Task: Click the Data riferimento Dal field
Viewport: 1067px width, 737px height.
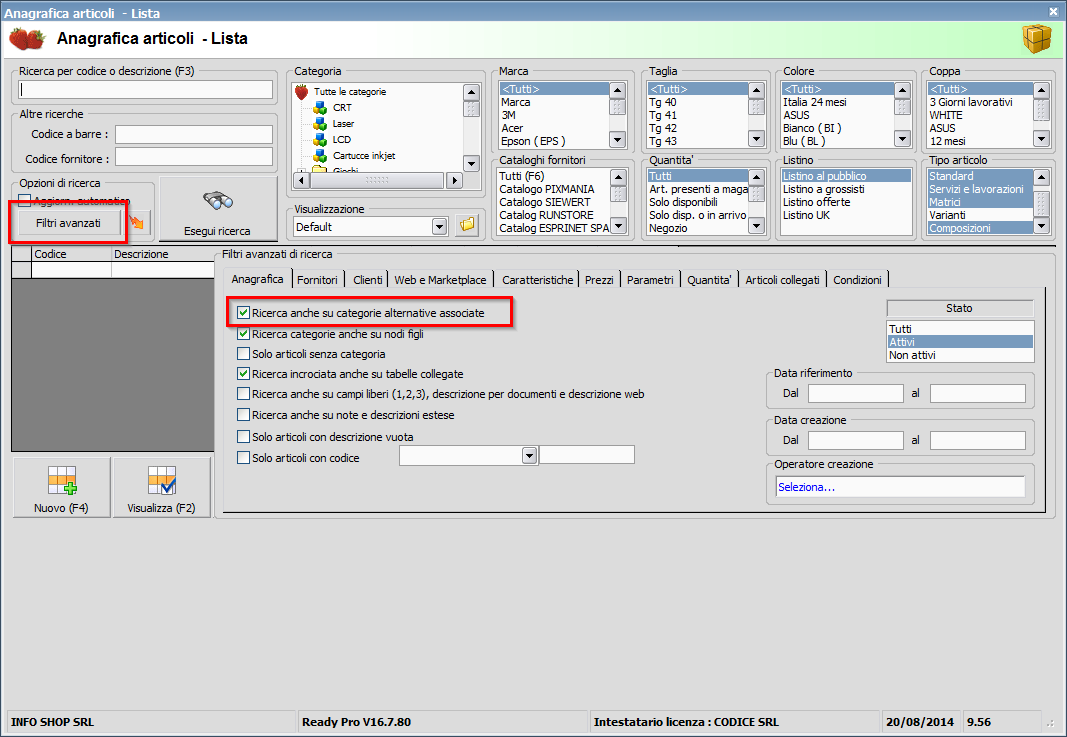Action: click(x=855, y=393)
